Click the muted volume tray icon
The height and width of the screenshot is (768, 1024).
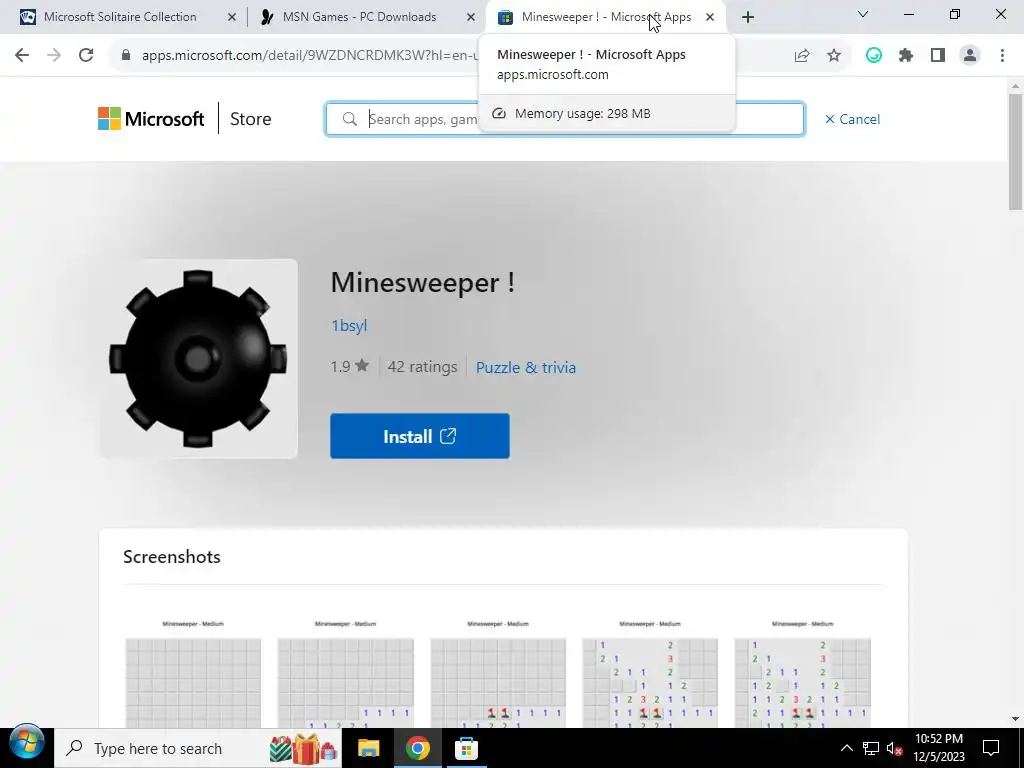coord(894,748)
